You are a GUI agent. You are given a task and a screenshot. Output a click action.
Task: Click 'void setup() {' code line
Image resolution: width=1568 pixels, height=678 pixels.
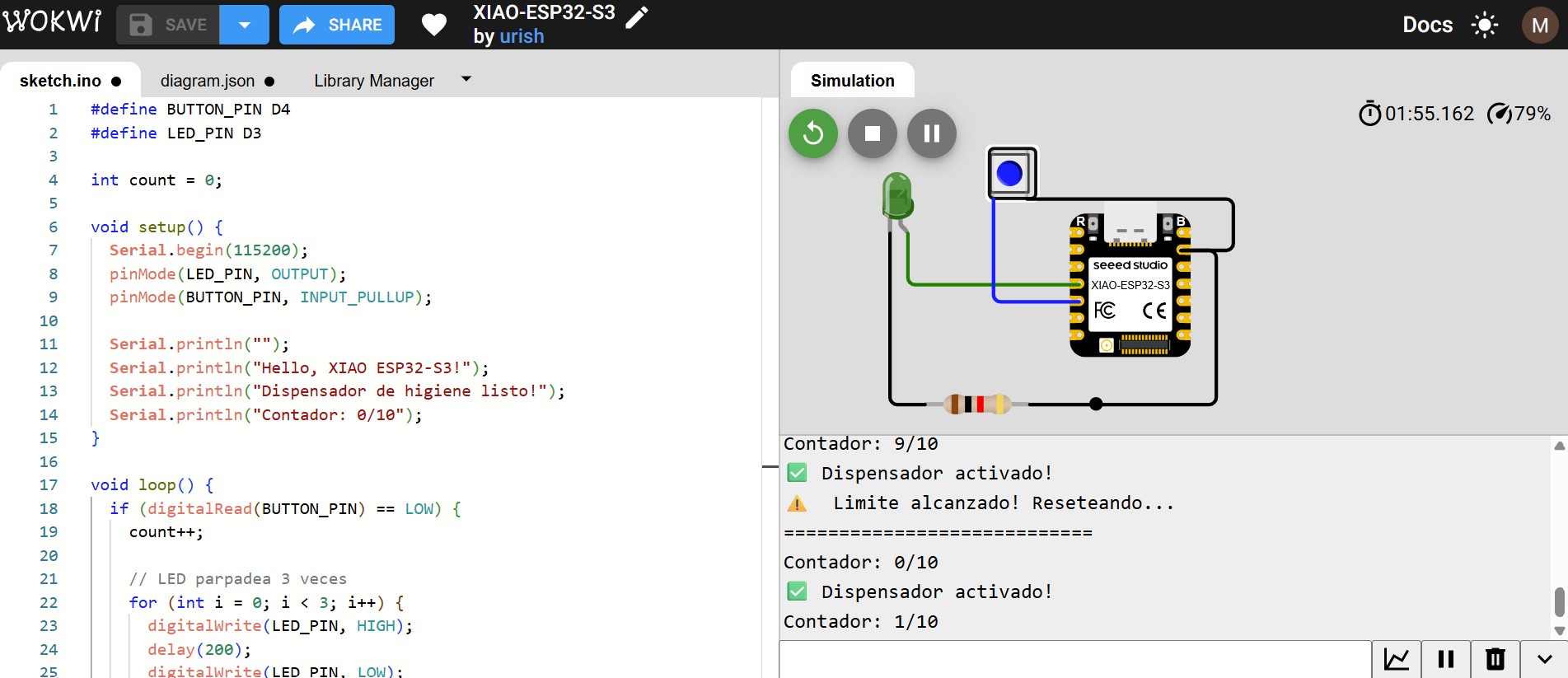coord(157,227)
